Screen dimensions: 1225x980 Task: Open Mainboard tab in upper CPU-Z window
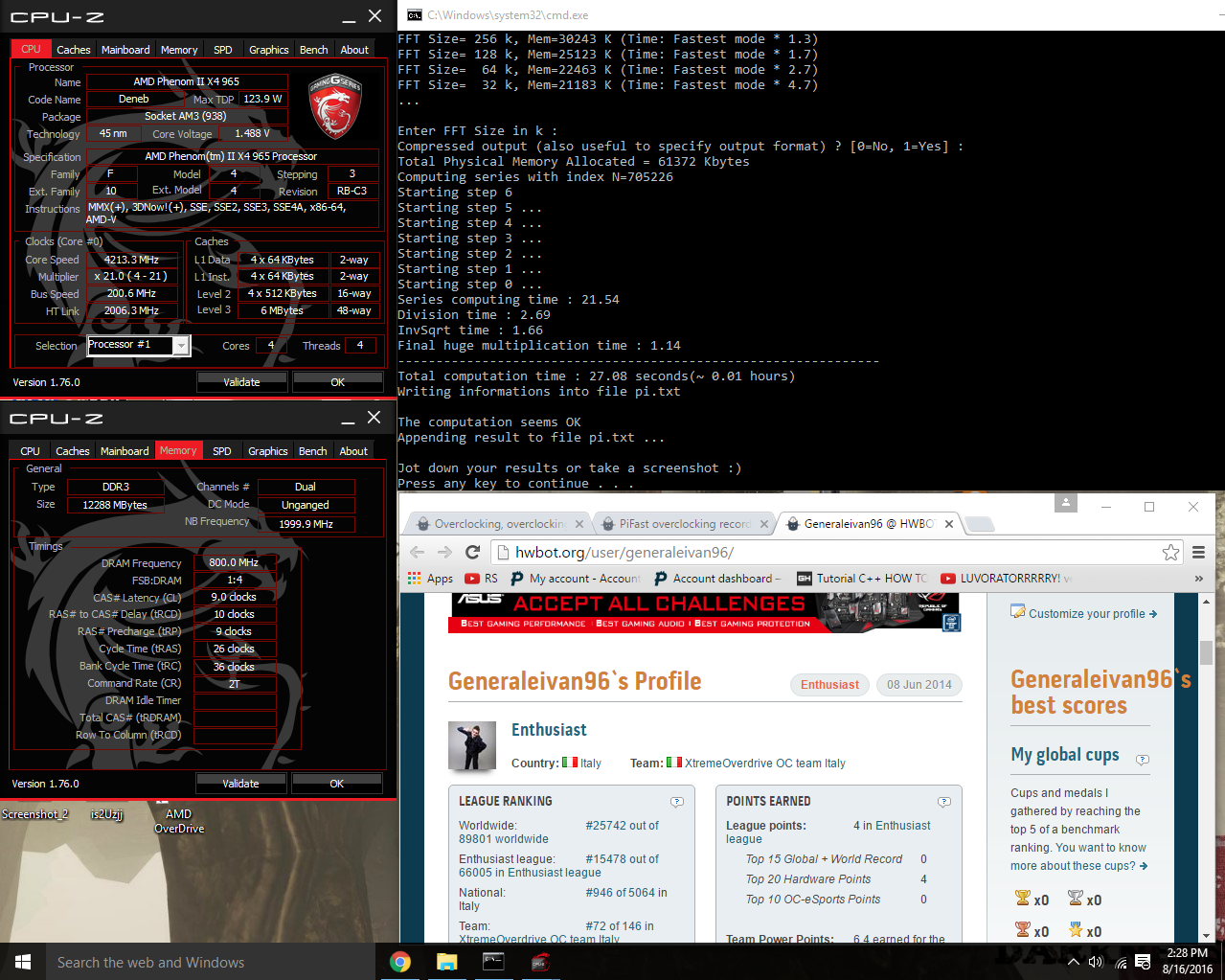(125, 50)
